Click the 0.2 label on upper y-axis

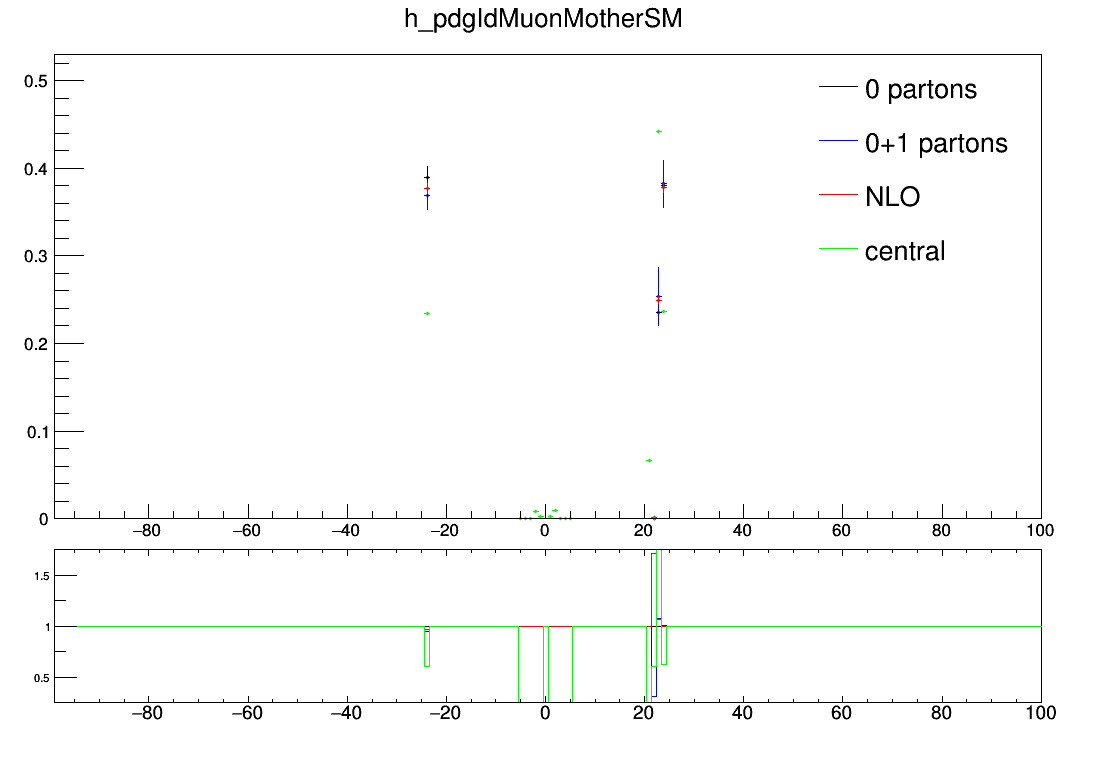(36, 344)
